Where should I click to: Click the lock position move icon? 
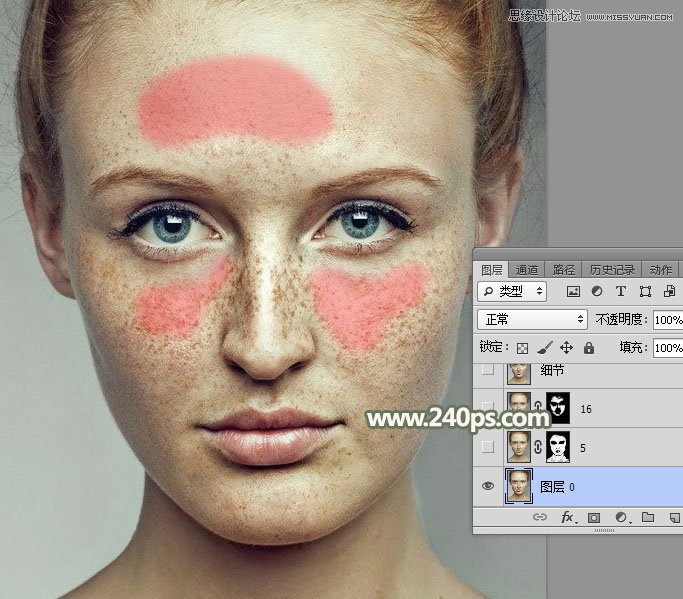(566, 348)
